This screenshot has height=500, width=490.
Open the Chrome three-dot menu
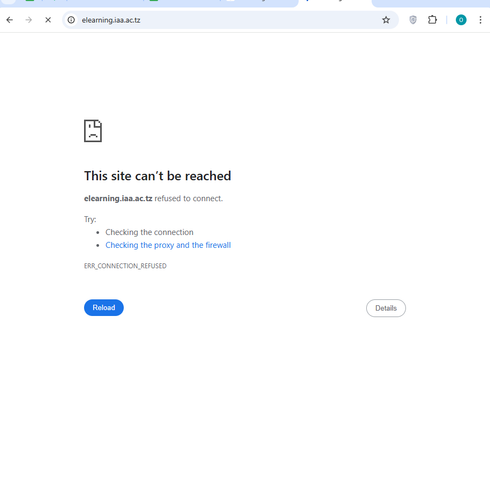pos(480,20)
